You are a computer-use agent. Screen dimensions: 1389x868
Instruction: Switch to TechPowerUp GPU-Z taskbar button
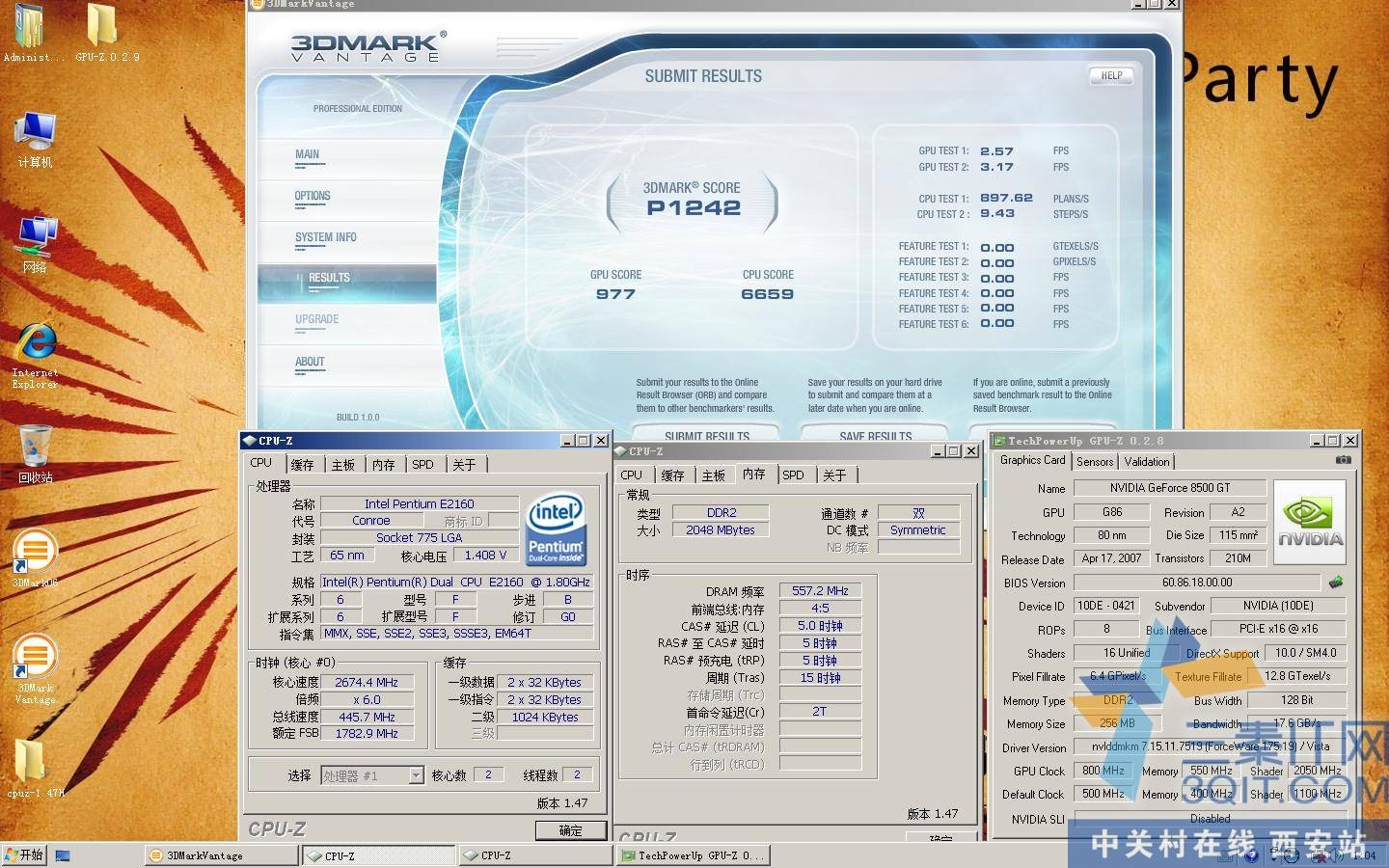pyautogui.click(x=693, y=855)
